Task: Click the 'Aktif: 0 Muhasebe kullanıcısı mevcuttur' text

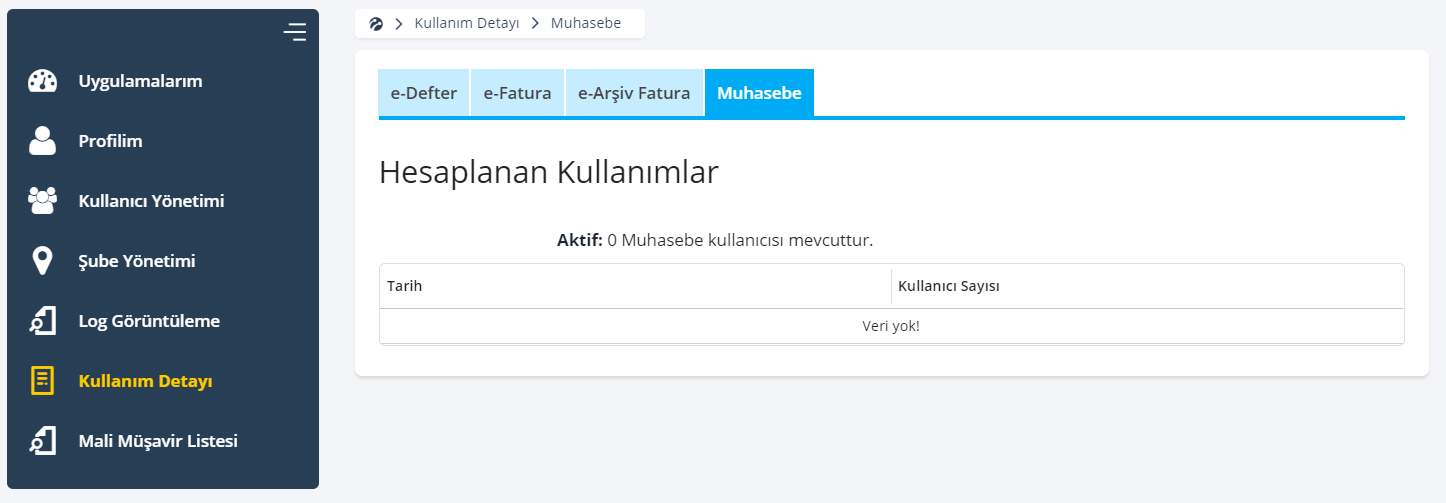Action: pos(715,240)
